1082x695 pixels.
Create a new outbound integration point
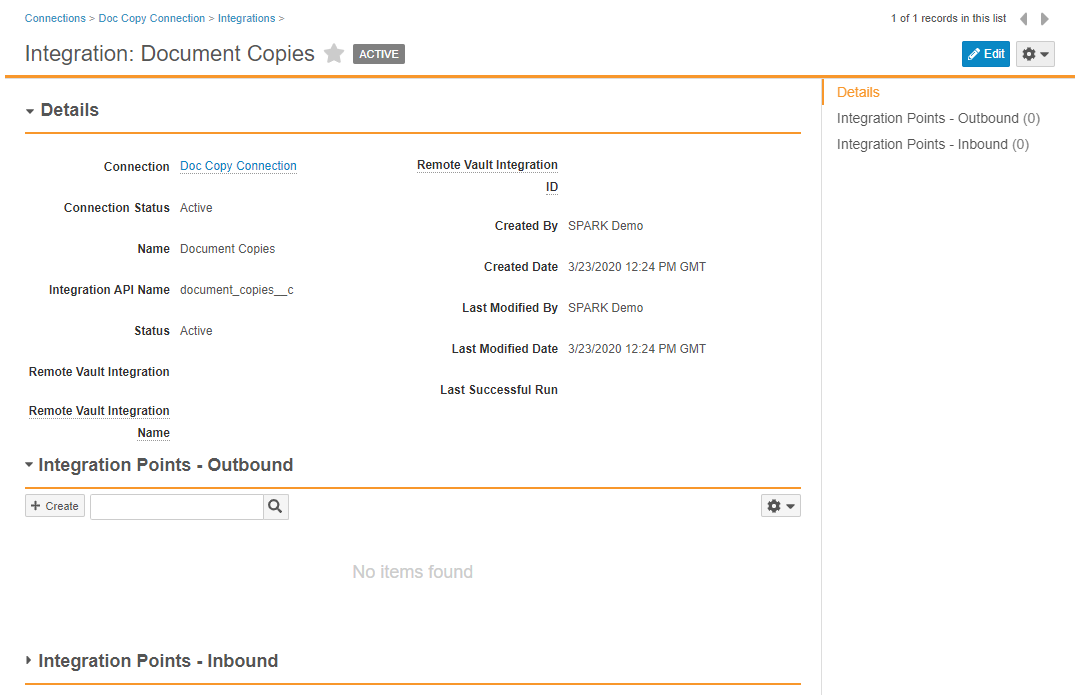tap(55, 506)
